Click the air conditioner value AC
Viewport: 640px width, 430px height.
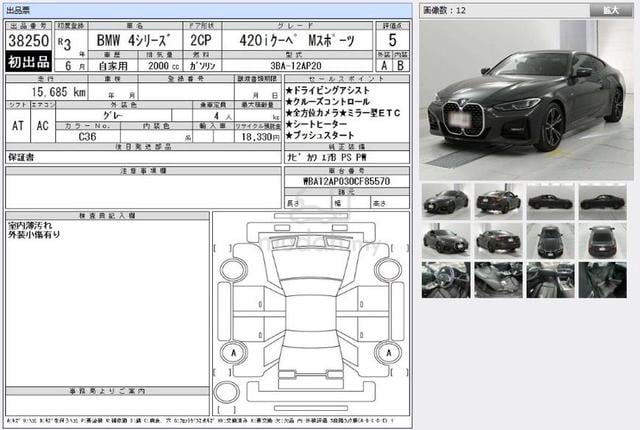click(42, 126)
